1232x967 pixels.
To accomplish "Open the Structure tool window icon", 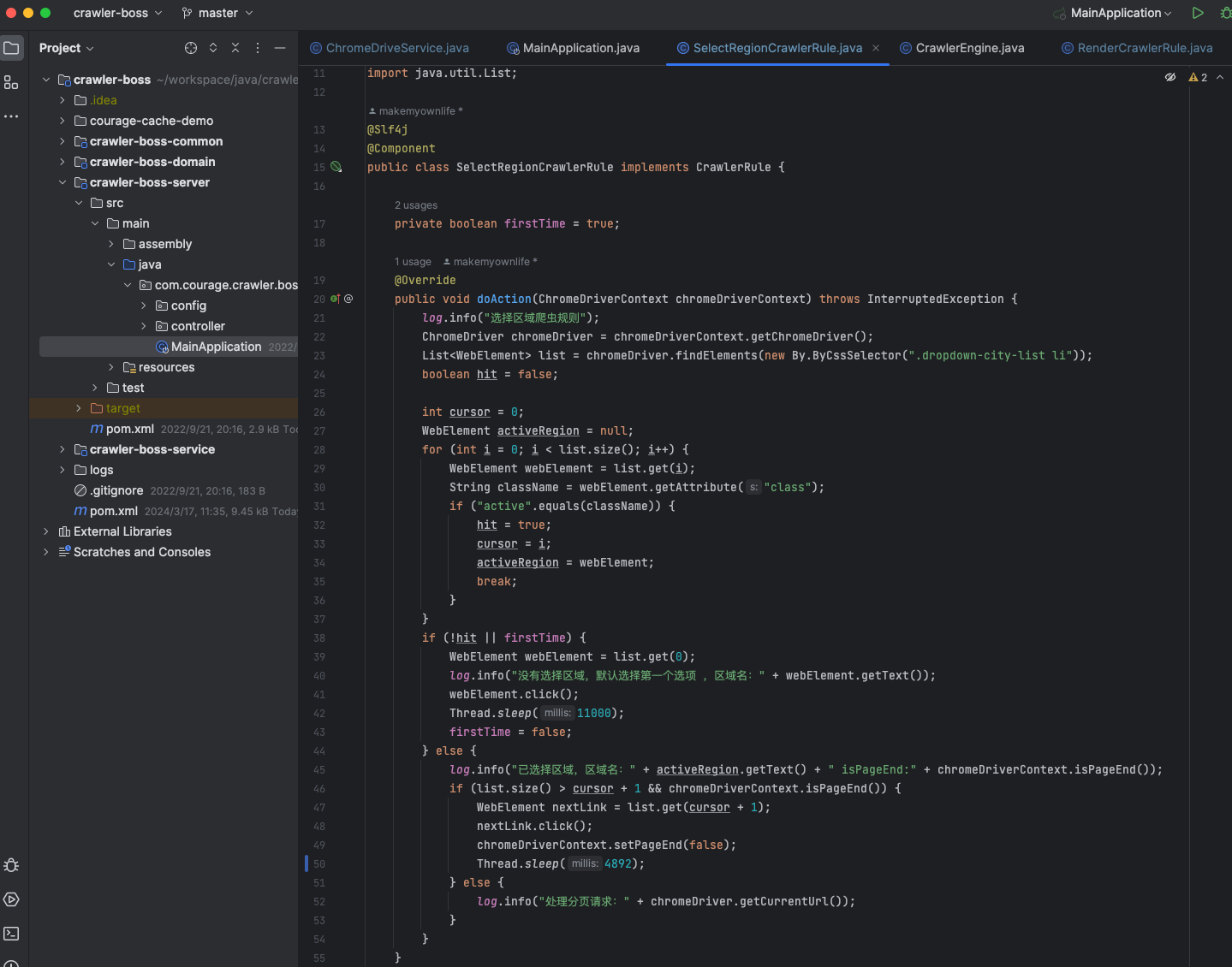I will pos(11,82).
